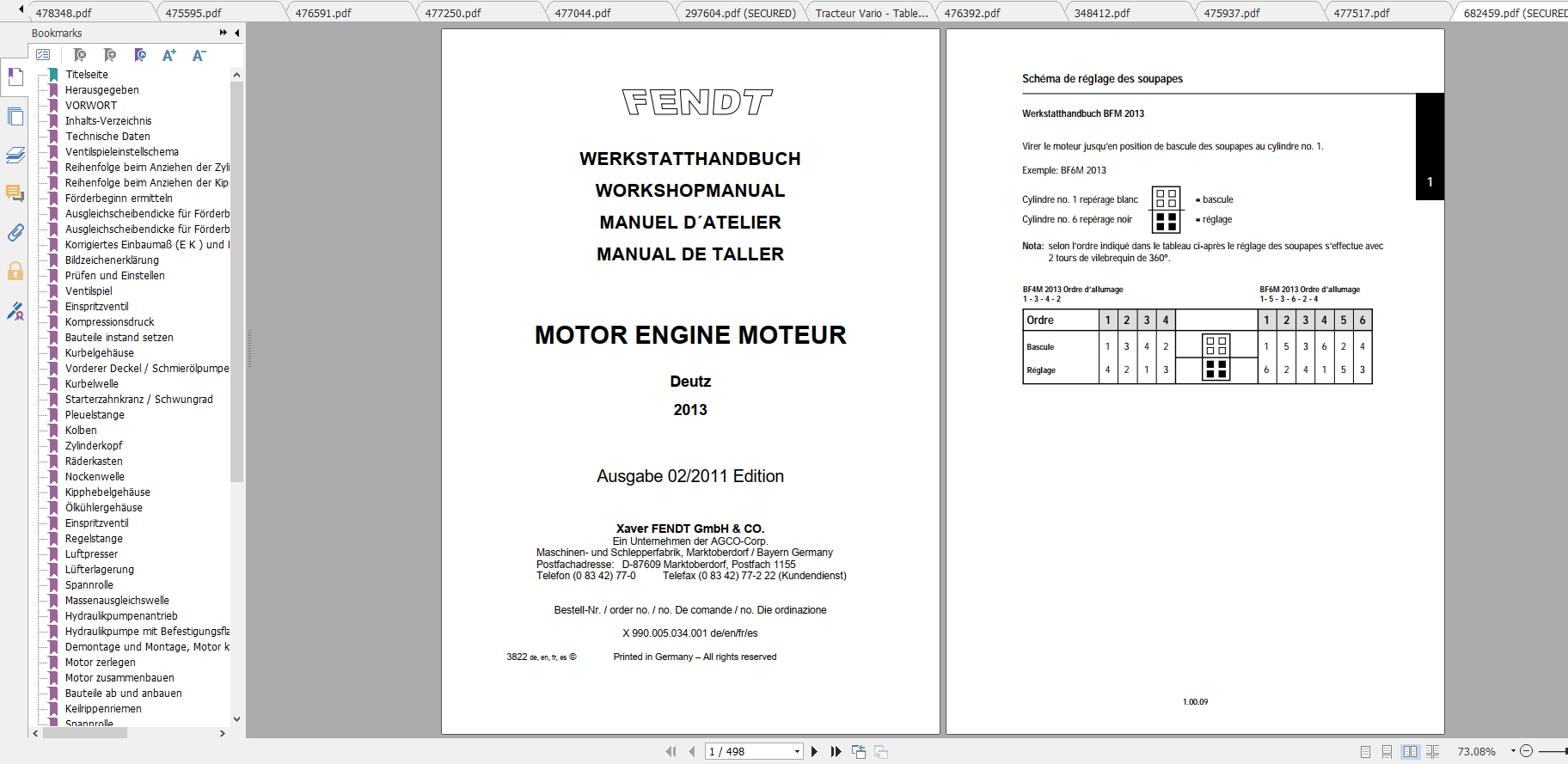
Task: Switch to the 475937.pdf tab
Action: [x=1232, y=13]
